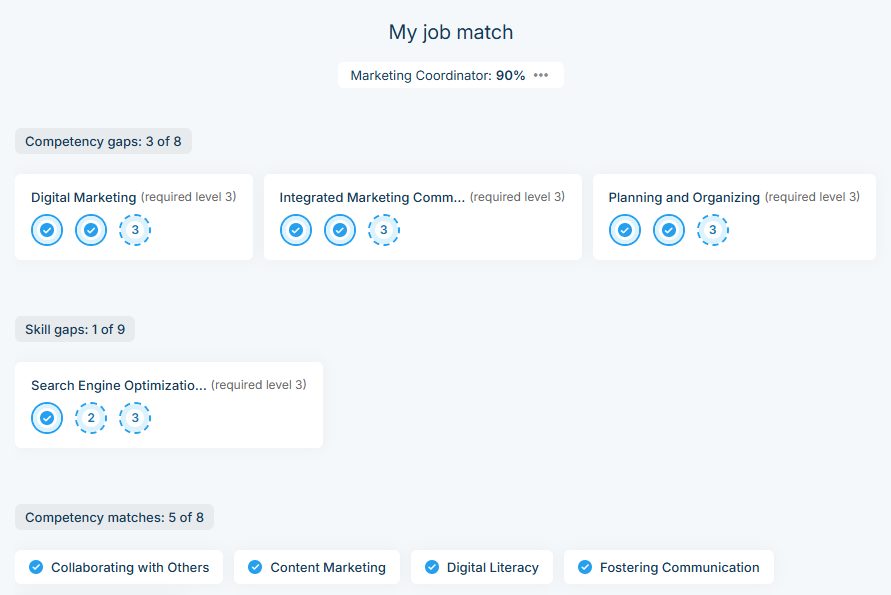Screen dimensions: 891x595
Task: Click the achieved level checkmark in Search Engine Optimization
Action: (47, 418)
